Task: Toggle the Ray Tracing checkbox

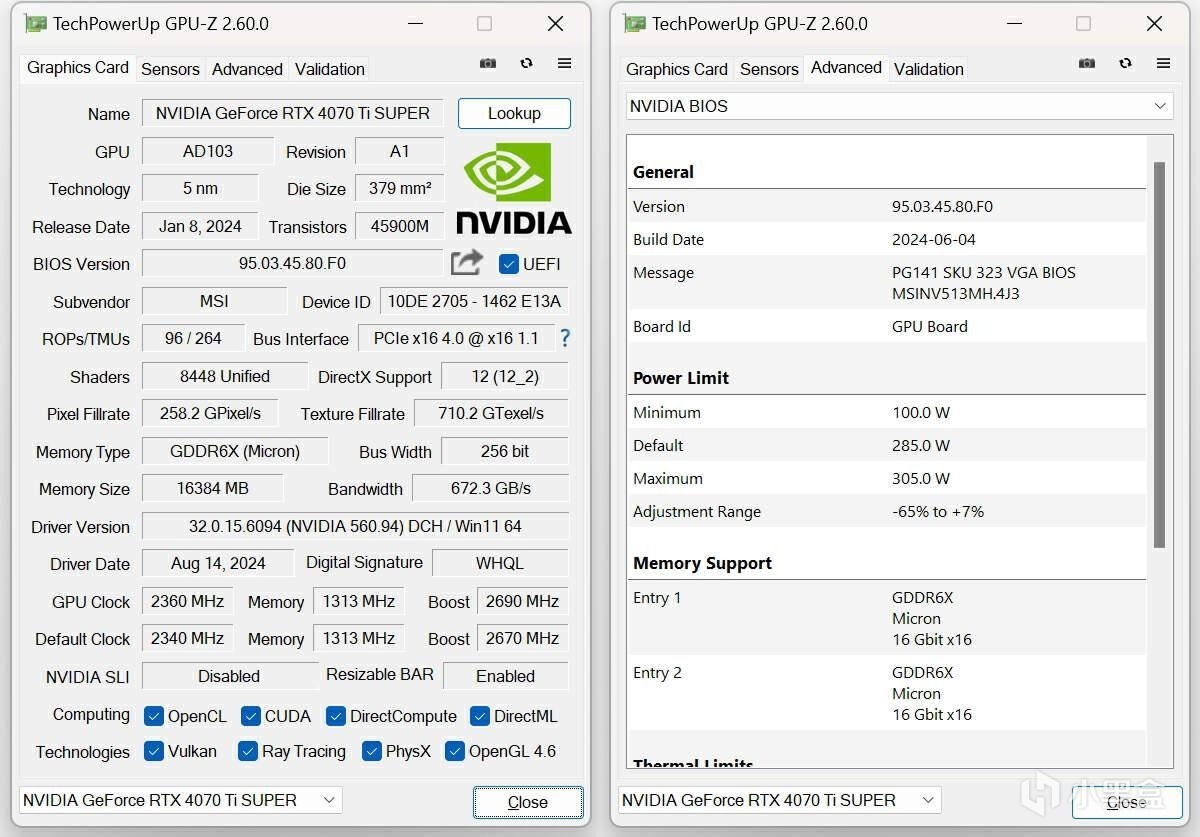Action: [248, 751]
